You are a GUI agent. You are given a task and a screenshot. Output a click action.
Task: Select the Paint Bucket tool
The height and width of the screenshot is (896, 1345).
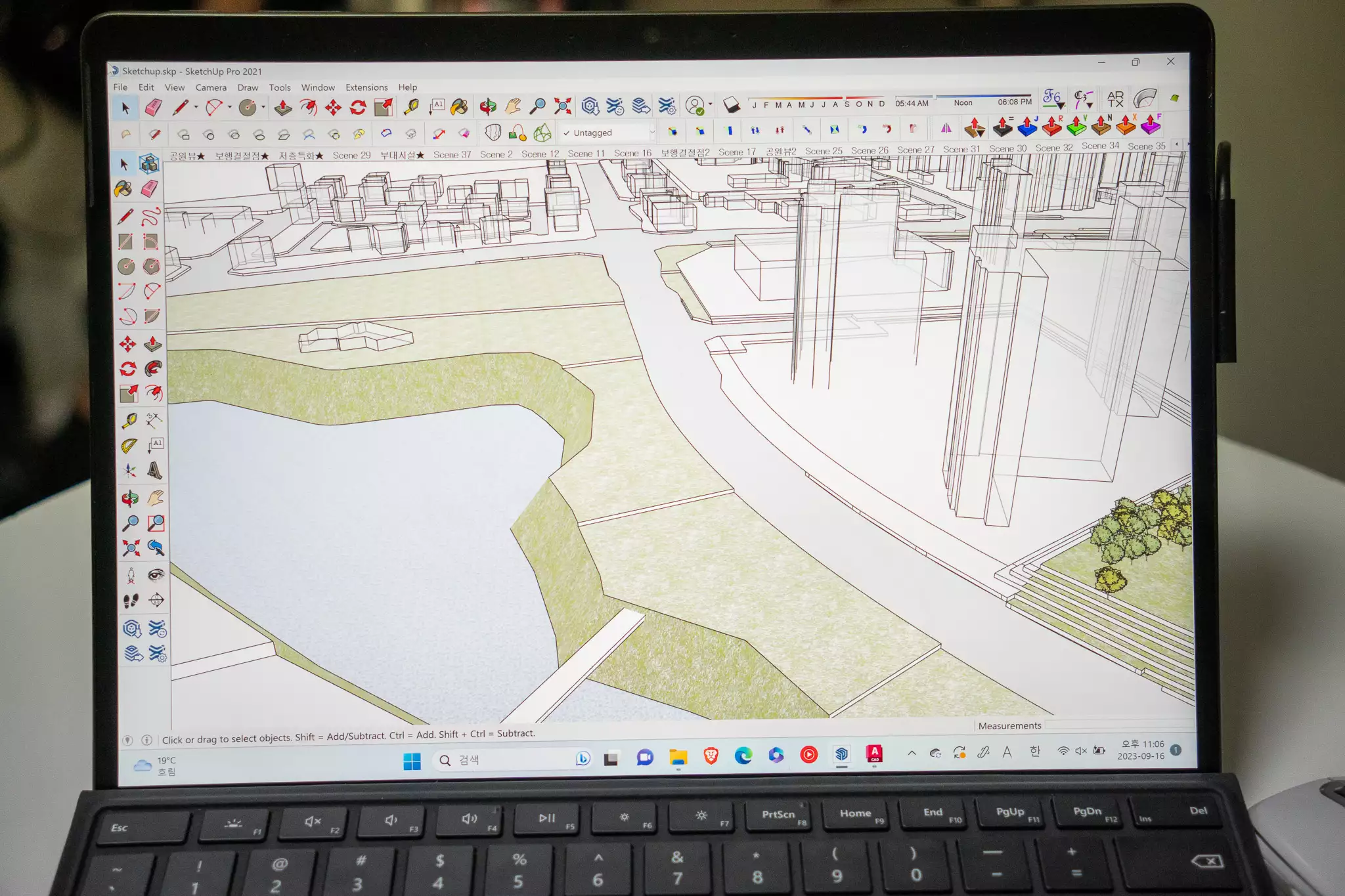tap(459, 106)
